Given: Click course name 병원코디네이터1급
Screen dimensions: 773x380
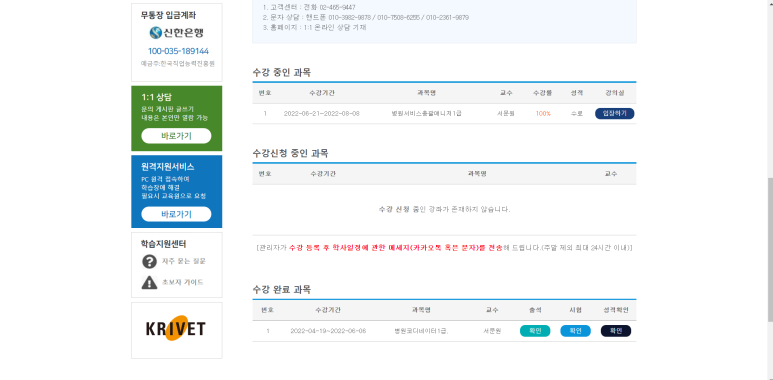Looking at the screenshot, I should pyautogui.click(x=421, y=331).
